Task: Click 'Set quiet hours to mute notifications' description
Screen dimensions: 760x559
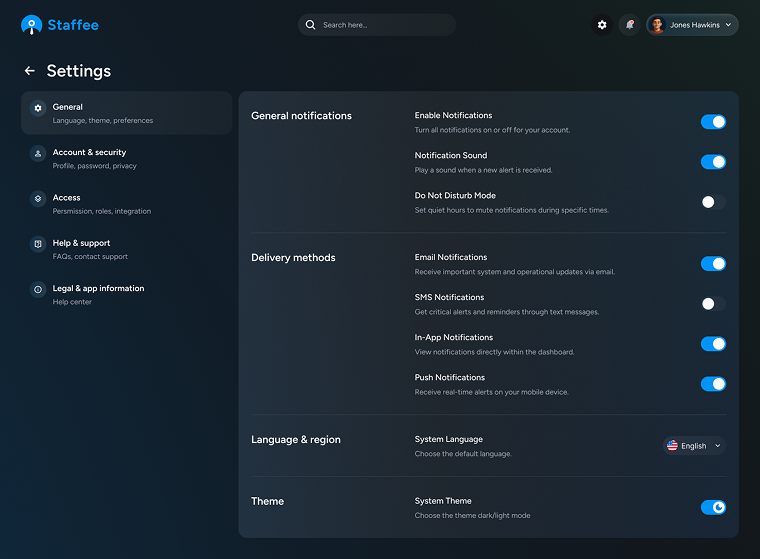Action: (x=512, y=210)
